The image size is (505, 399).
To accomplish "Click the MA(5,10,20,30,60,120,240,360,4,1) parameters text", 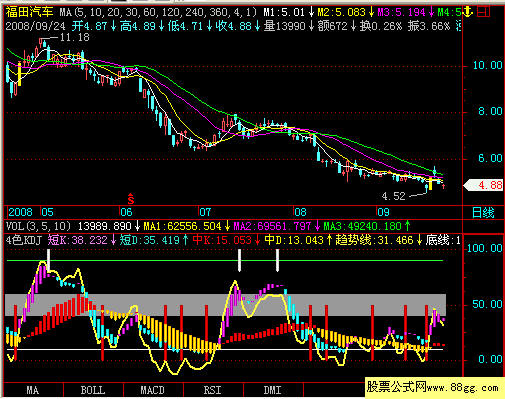I will click(x=158, y=13).
